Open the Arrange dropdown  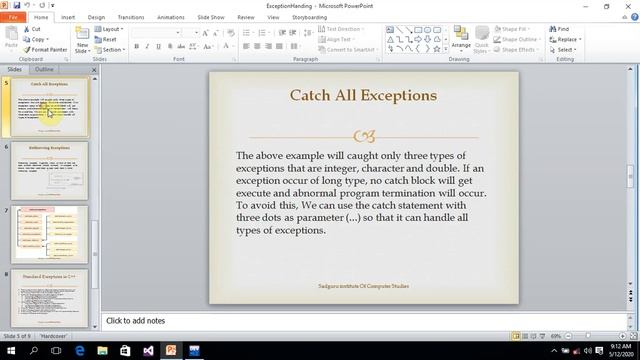(461, 40)
